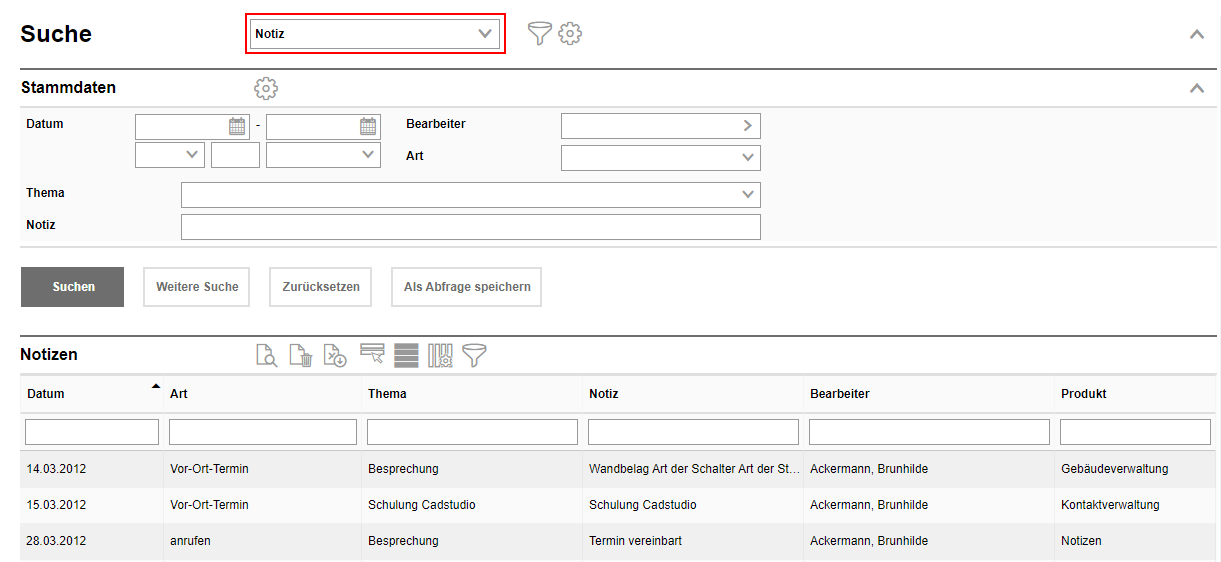Open the start date calendar picker
The width and height of the screenshot is (1221, 562).
click(x=237, y=126)
